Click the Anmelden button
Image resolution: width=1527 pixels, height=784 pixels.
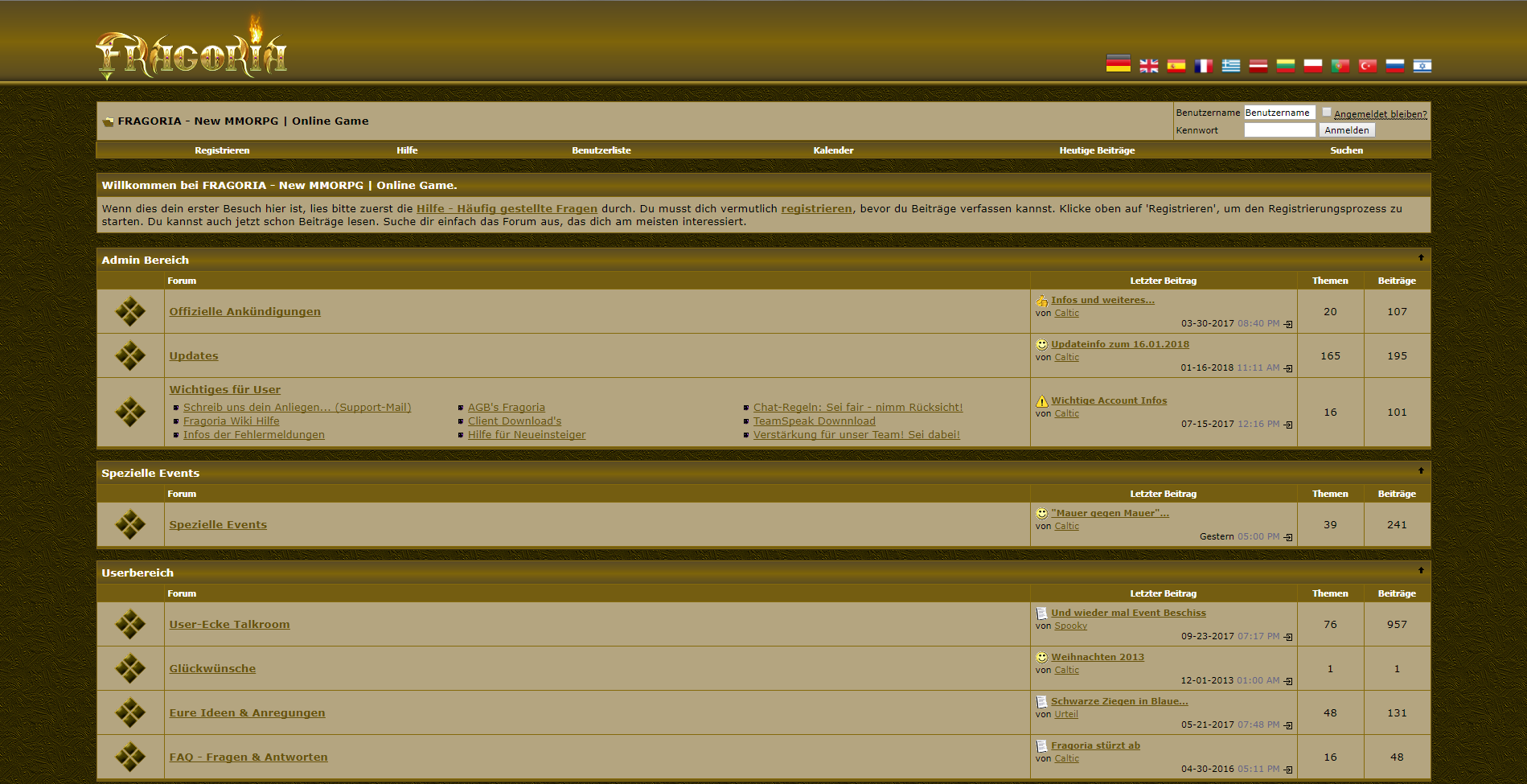(x=1347, y=130)
